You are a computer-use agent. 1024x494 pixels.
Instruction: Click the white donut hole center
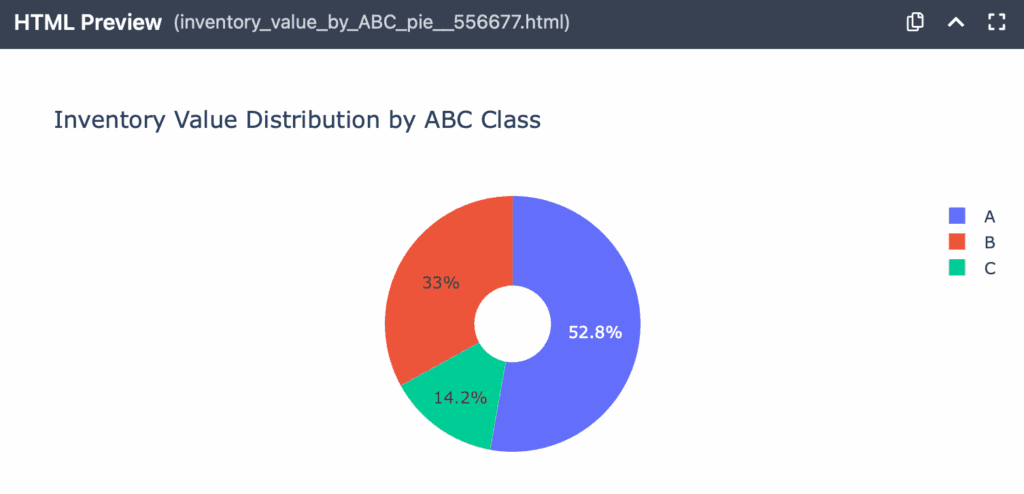pos(512,324)
